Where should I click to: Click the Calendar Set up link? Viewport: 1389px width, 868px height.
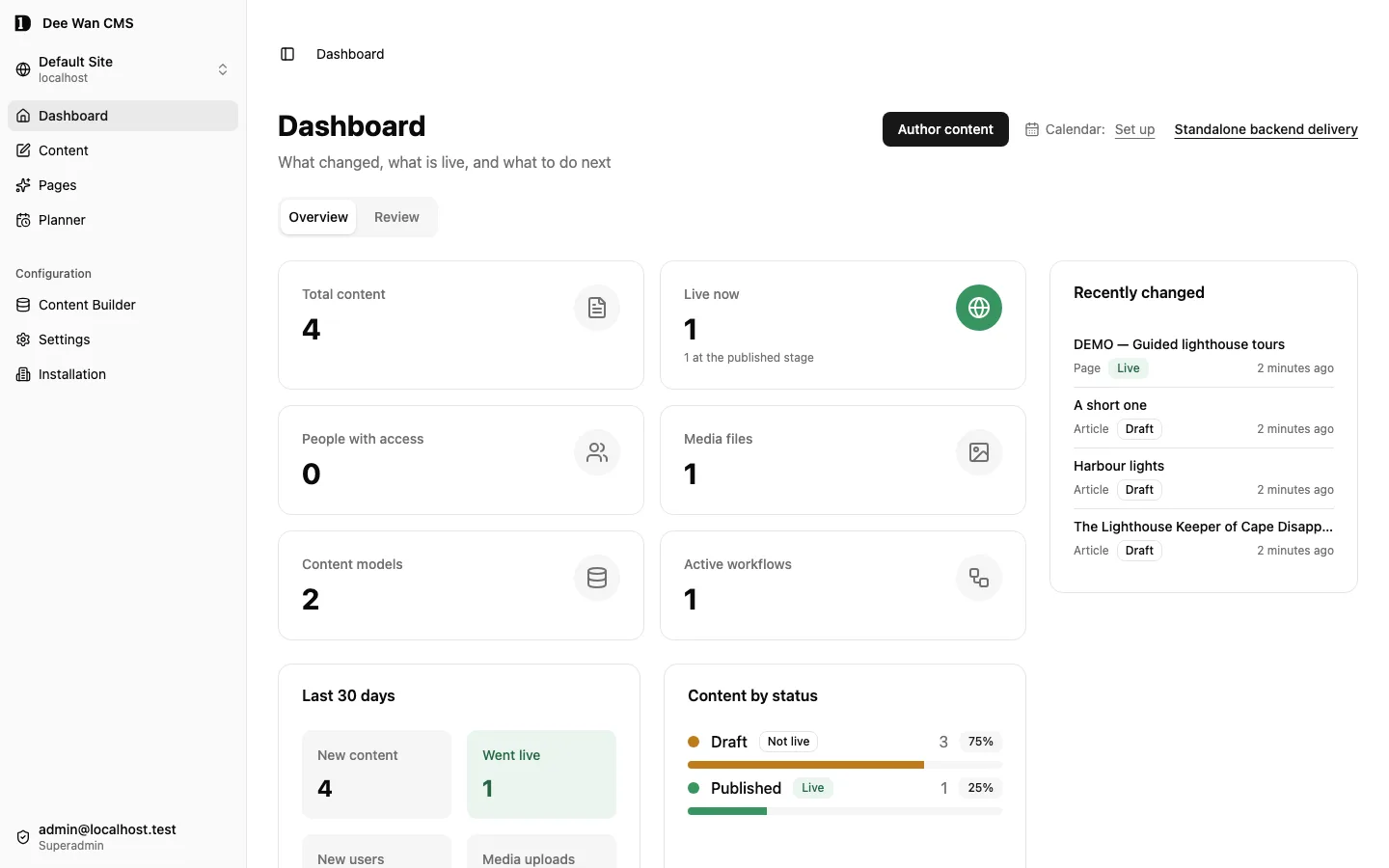coord(1134,129)
